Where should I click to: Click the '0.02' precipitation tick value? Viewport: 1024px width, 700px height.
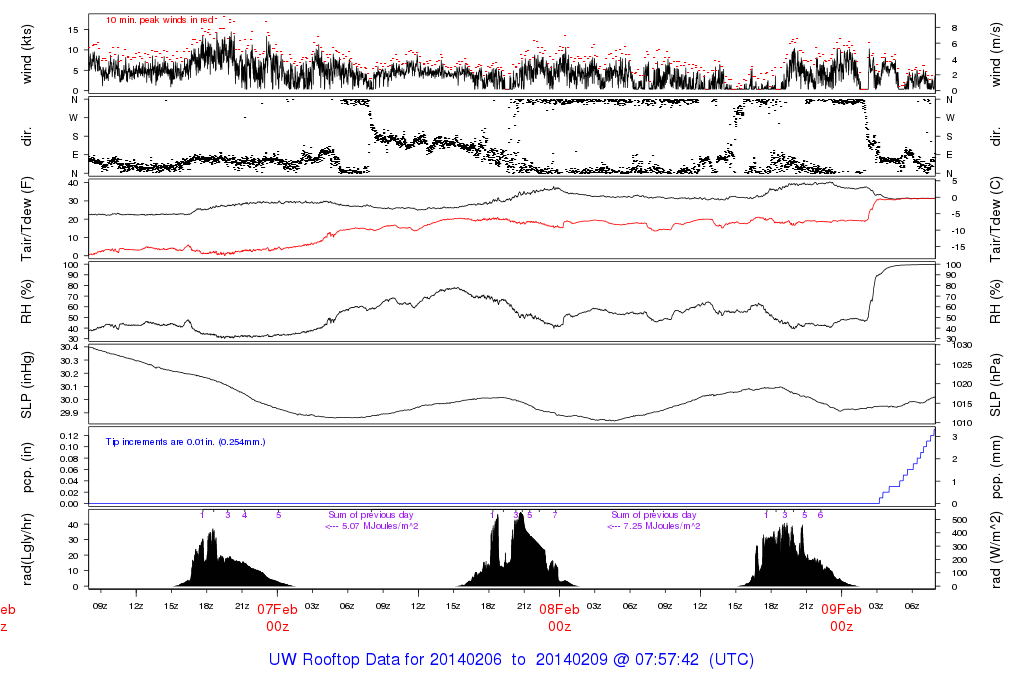click(x=69, y=493)
